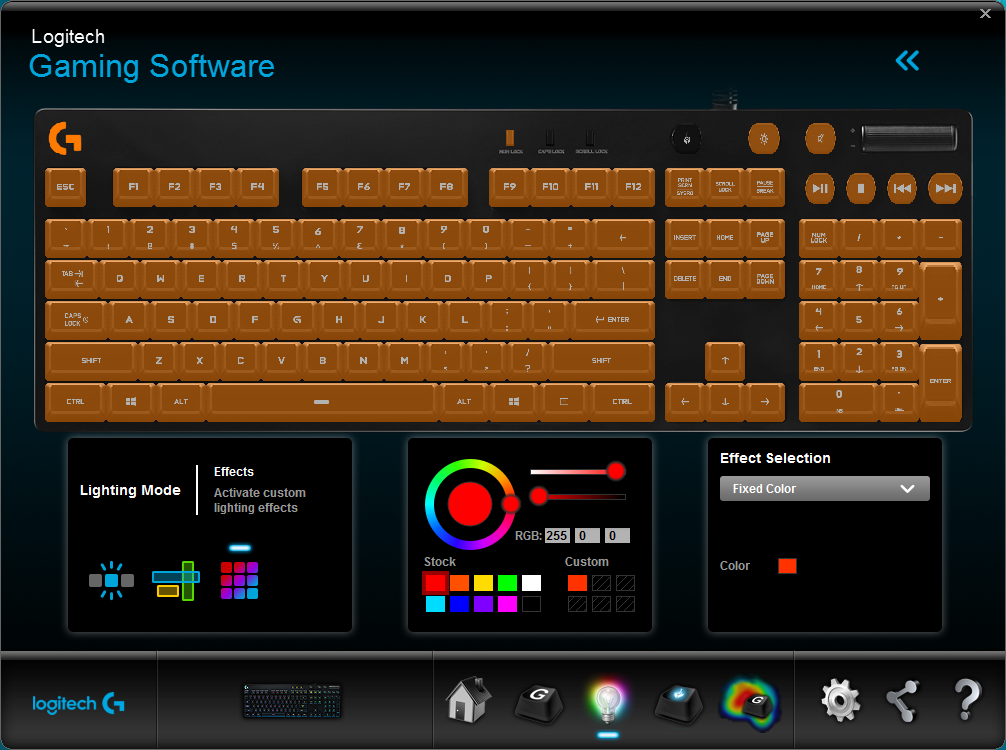Select the left SHIFT key on keyboard
Screen dimensions: 1006x750
point(91,361)
